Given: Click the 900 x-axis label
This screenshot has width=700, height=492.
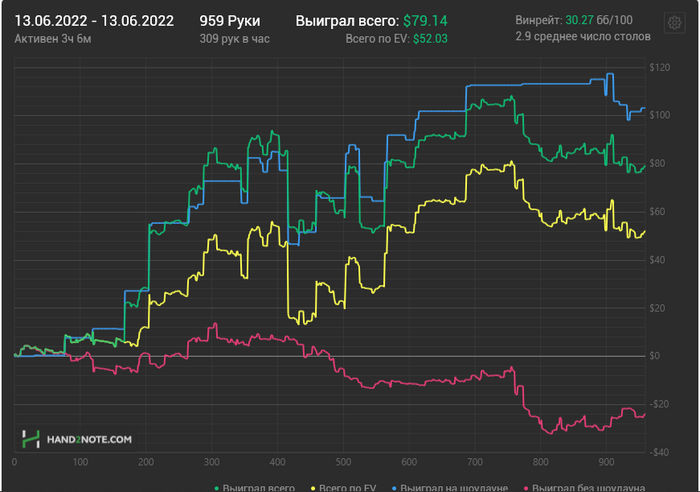Looking at the screenshot, I should click(x=606, y=462).
